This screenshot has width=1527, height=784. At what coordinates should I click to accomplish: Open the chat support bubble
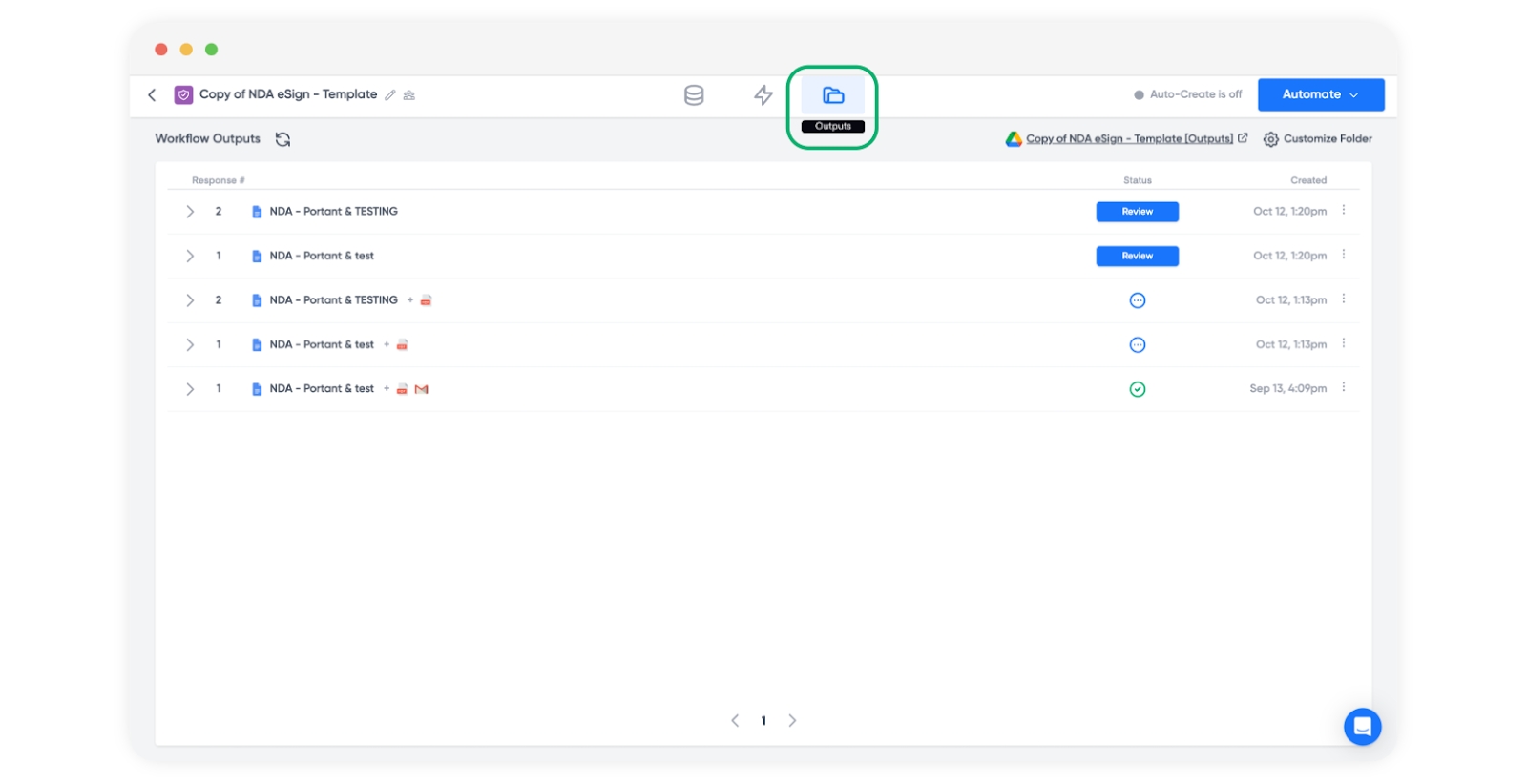(1362, 727)
